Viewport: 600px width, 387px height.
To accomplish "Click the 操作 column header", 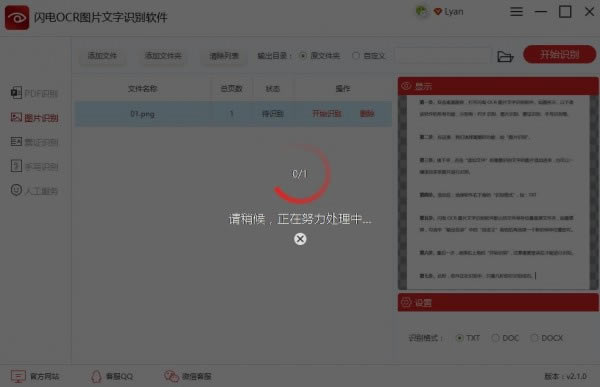I will (x=343, y=89).
